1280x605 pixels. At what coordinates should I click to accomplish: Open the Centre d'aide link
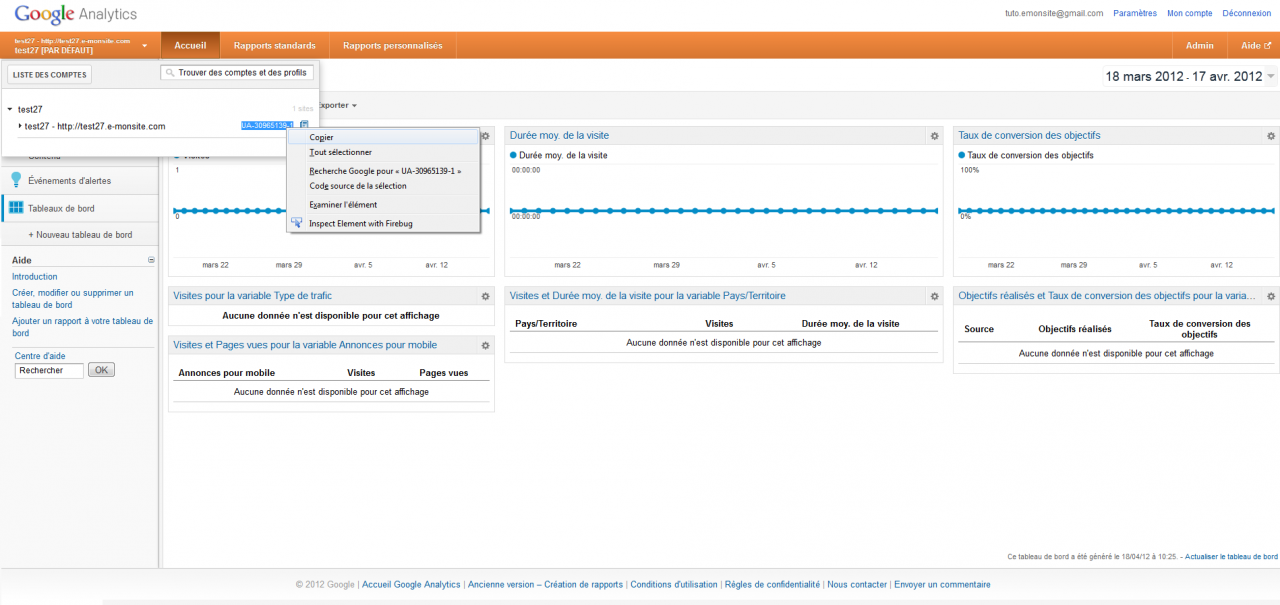(x=41, y=356)
